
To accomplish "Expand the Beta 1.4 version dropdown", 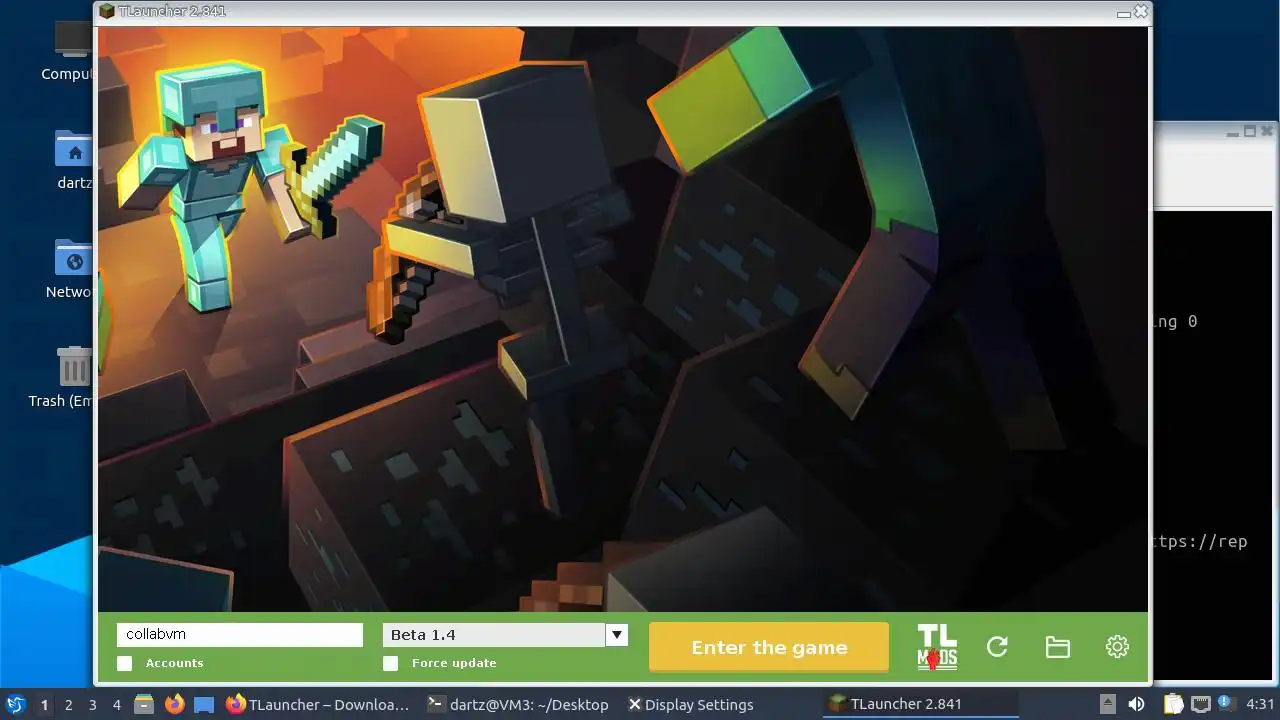I will pos(617,634).
